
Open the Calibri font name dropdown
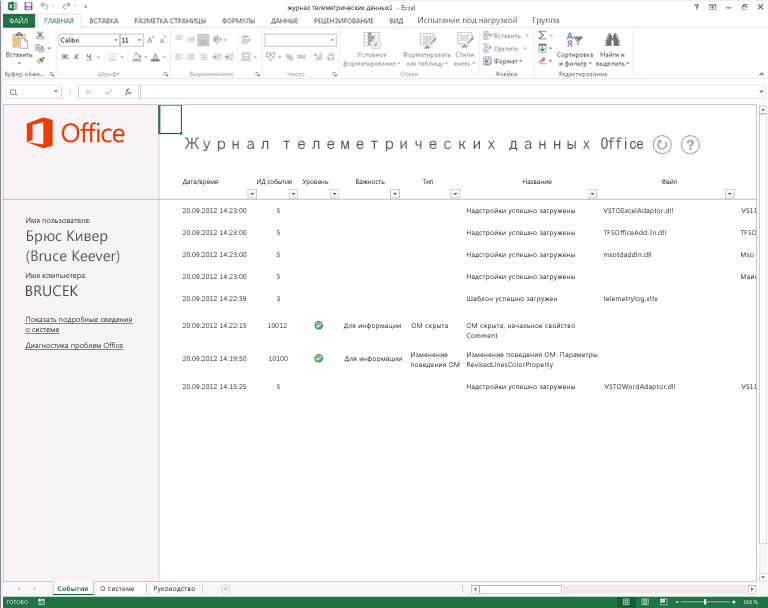116,40
